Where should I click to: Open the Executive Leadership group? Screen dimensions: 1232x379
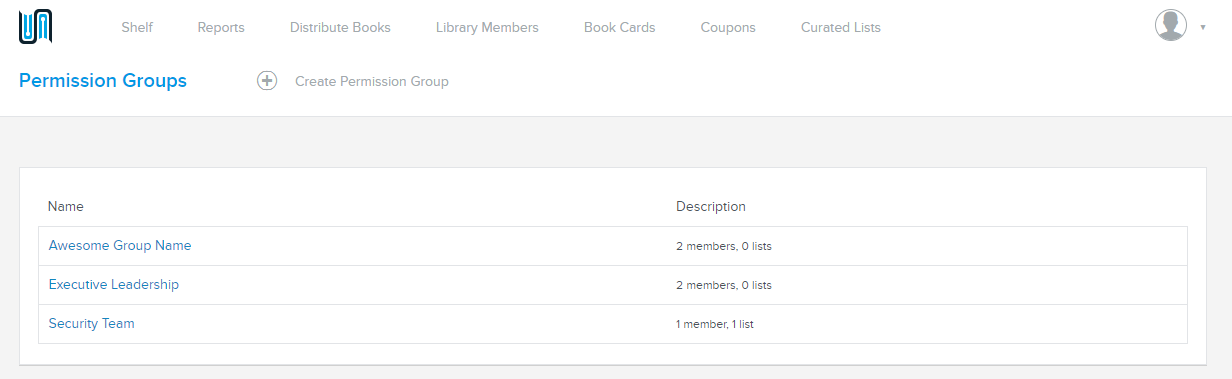pos(114,284)
